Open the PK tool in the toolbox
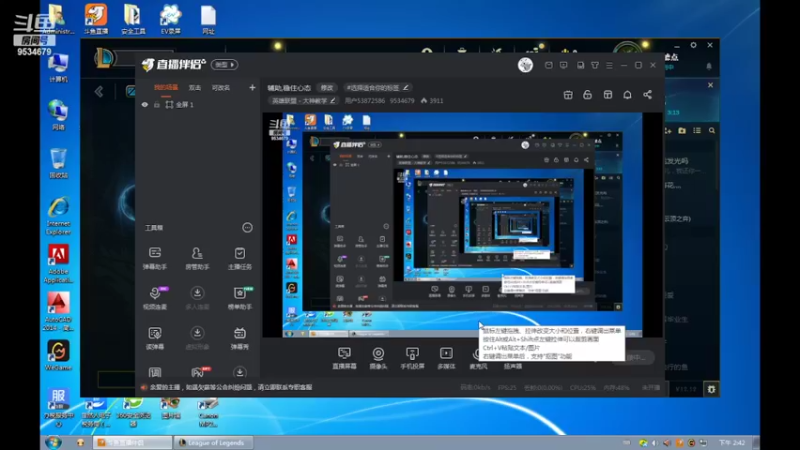 tap(198, 372)
